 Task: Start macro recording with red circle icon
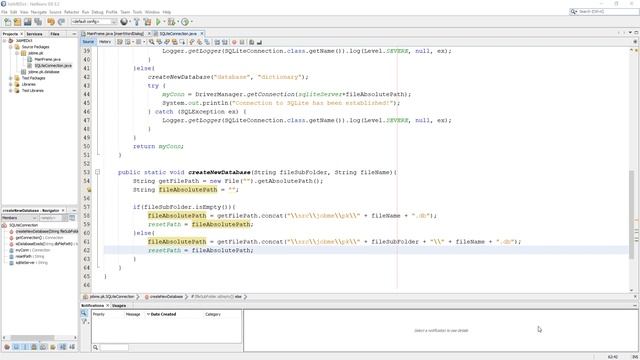[x=234, y=42]
